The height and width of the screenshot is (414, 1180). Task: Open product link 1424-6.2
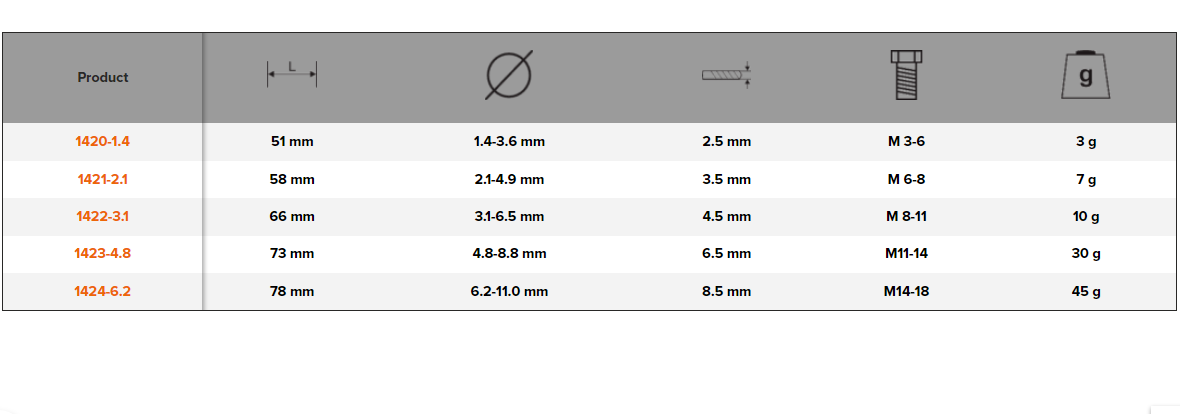pyautogui.click(x=103, y=292)
